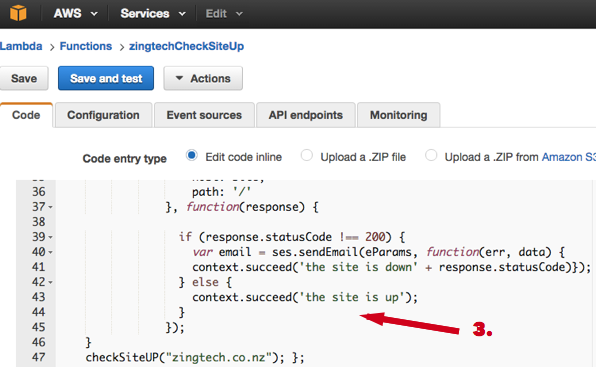596x367 pixels.
Task: Collapse code fold arrow at line 40
Action: (x=50, y=252)
